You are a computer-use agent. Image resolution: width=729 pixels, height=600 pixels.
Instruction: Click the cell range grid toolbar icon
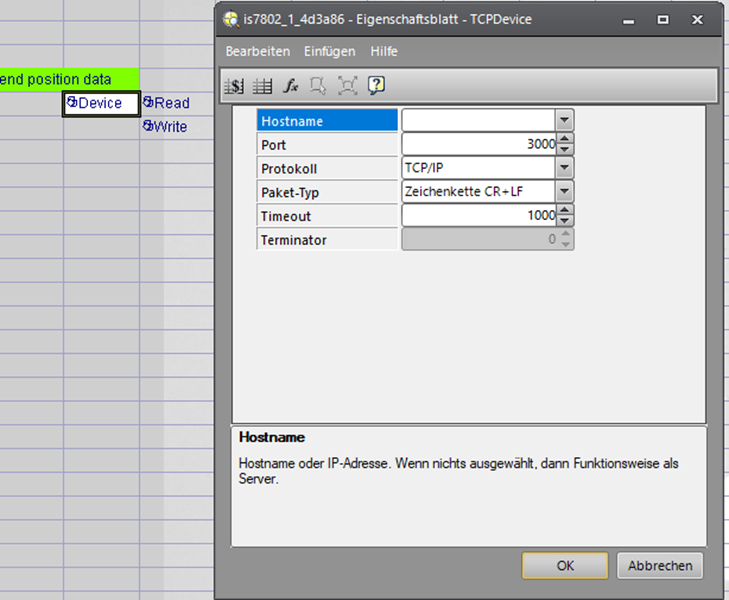pos(262,86)
